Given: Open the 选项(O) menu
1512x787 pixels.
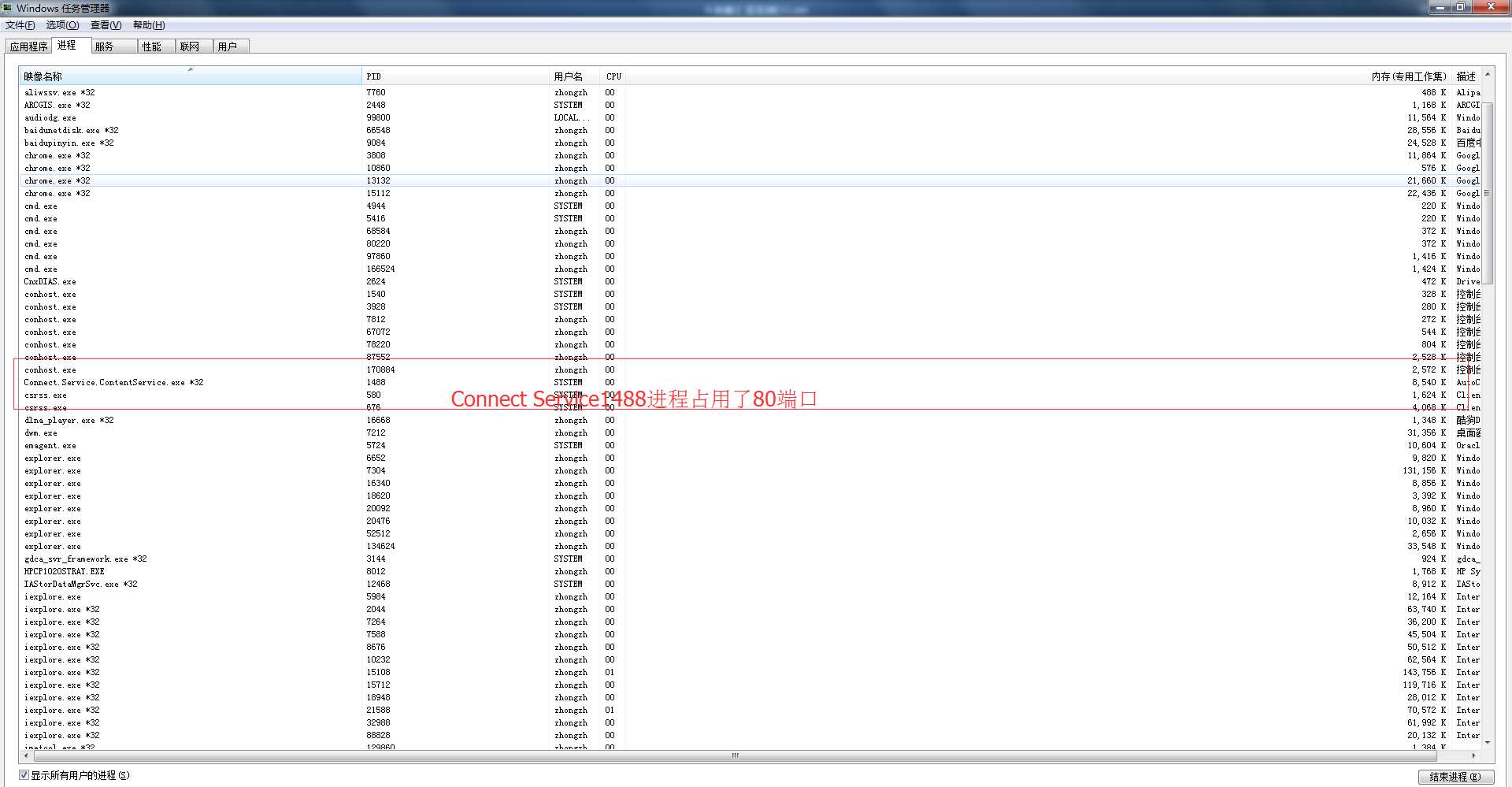Looking at the screenshot, I should point(62,25).
